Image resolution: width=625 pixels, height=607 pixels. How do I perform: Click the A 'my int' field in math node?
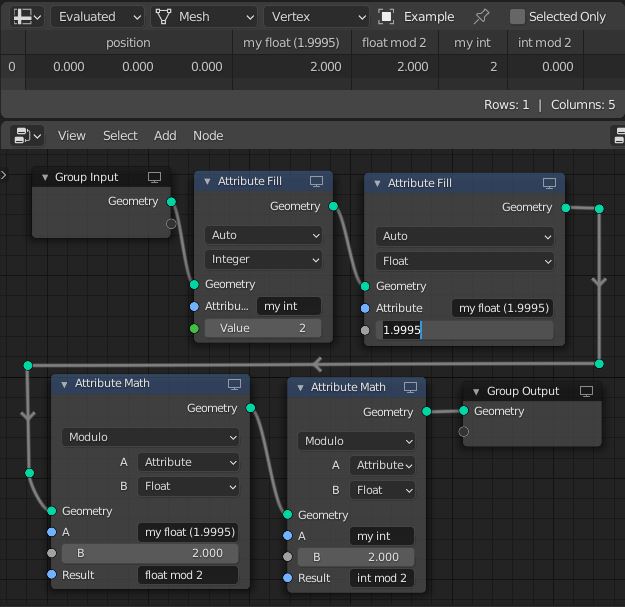click(x=382, y=536)
